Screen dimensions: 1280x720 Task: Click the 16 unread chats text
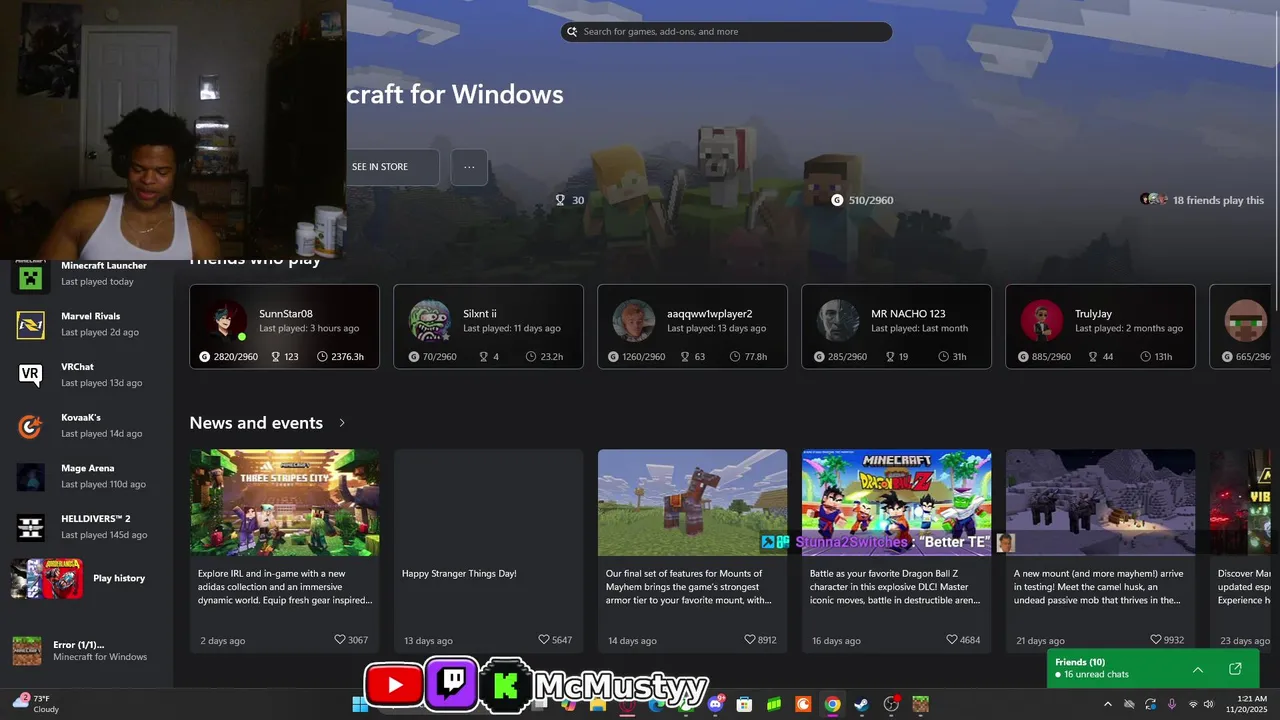[1096, 675]
